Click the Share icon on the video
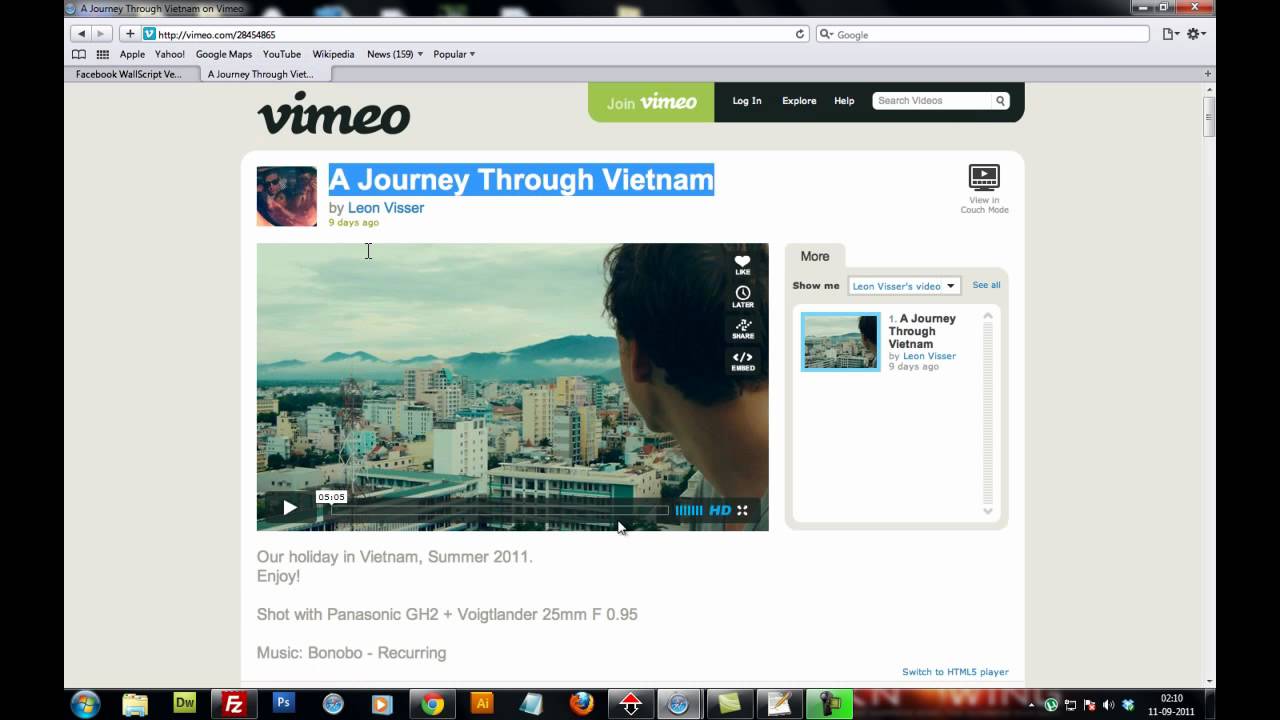 point(742,328)
